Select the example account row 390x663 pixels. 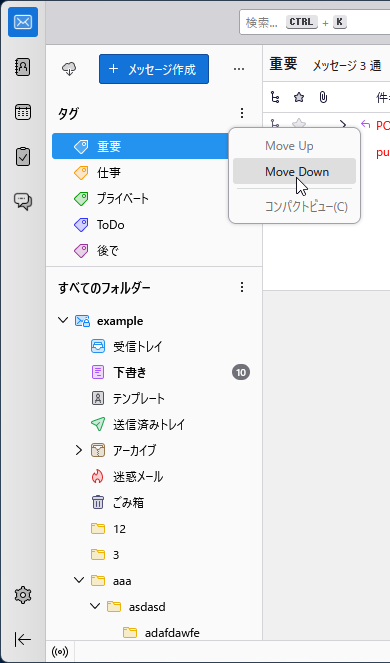(x=154, y=321)
